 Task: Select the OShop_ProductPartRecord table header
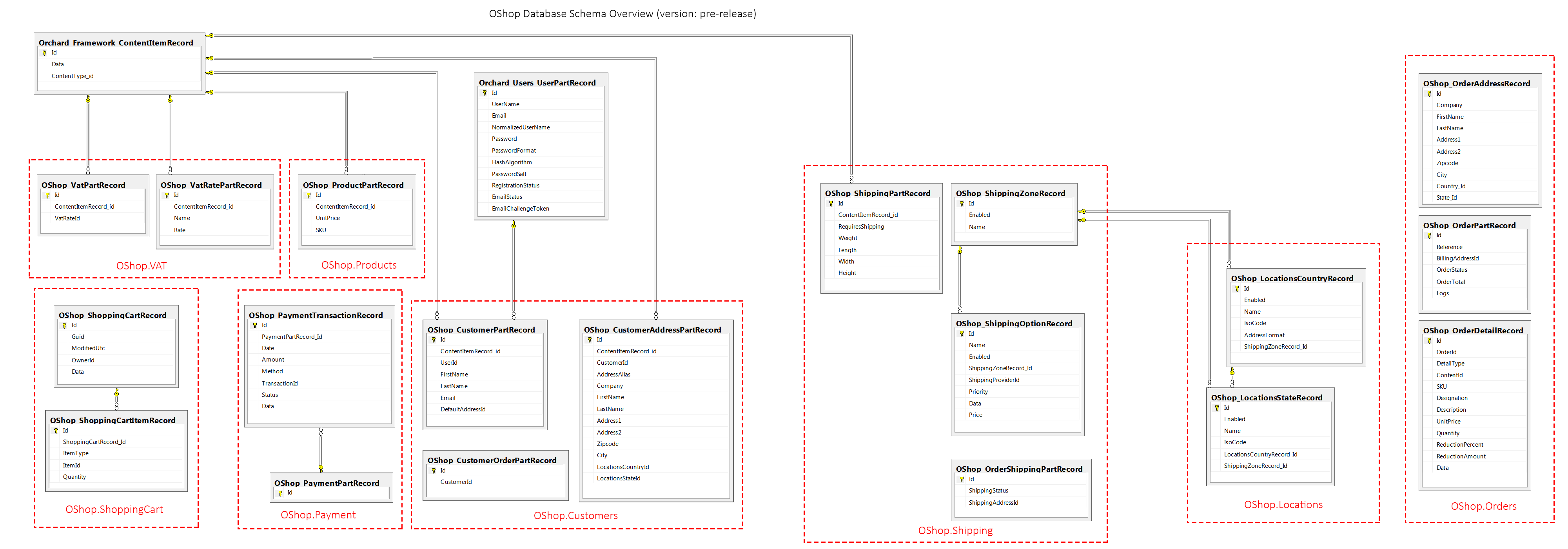click(x=353, y=185)
